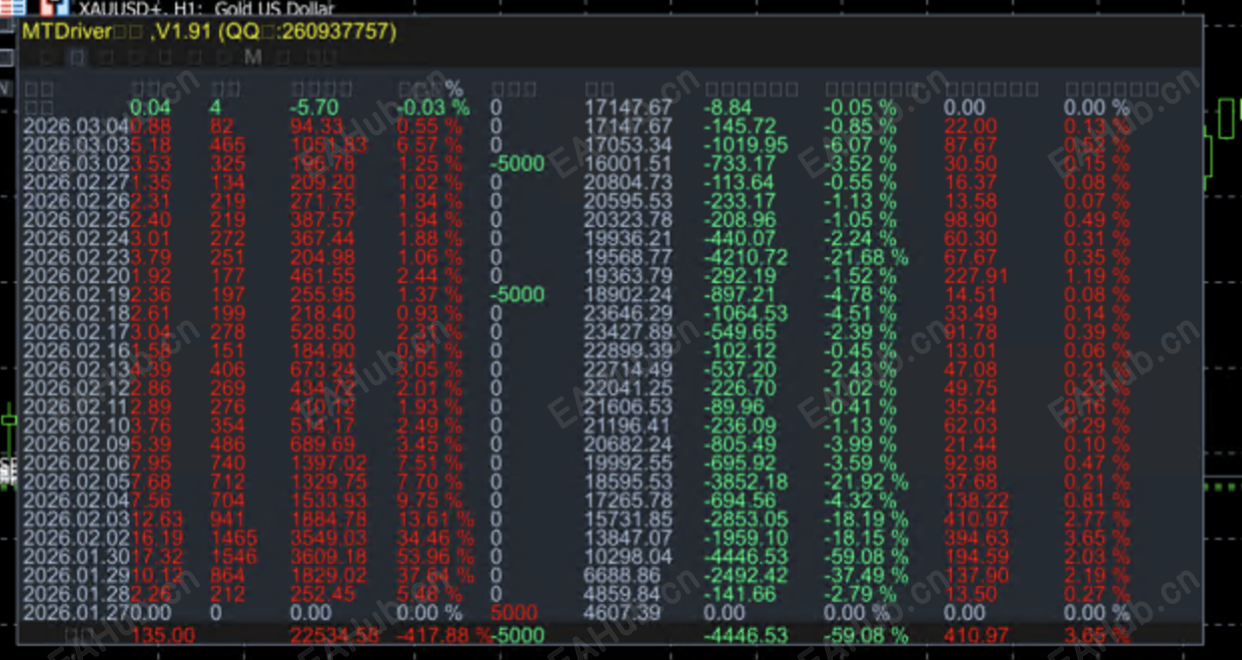Select balance value 22041.25

coord(629,388)
